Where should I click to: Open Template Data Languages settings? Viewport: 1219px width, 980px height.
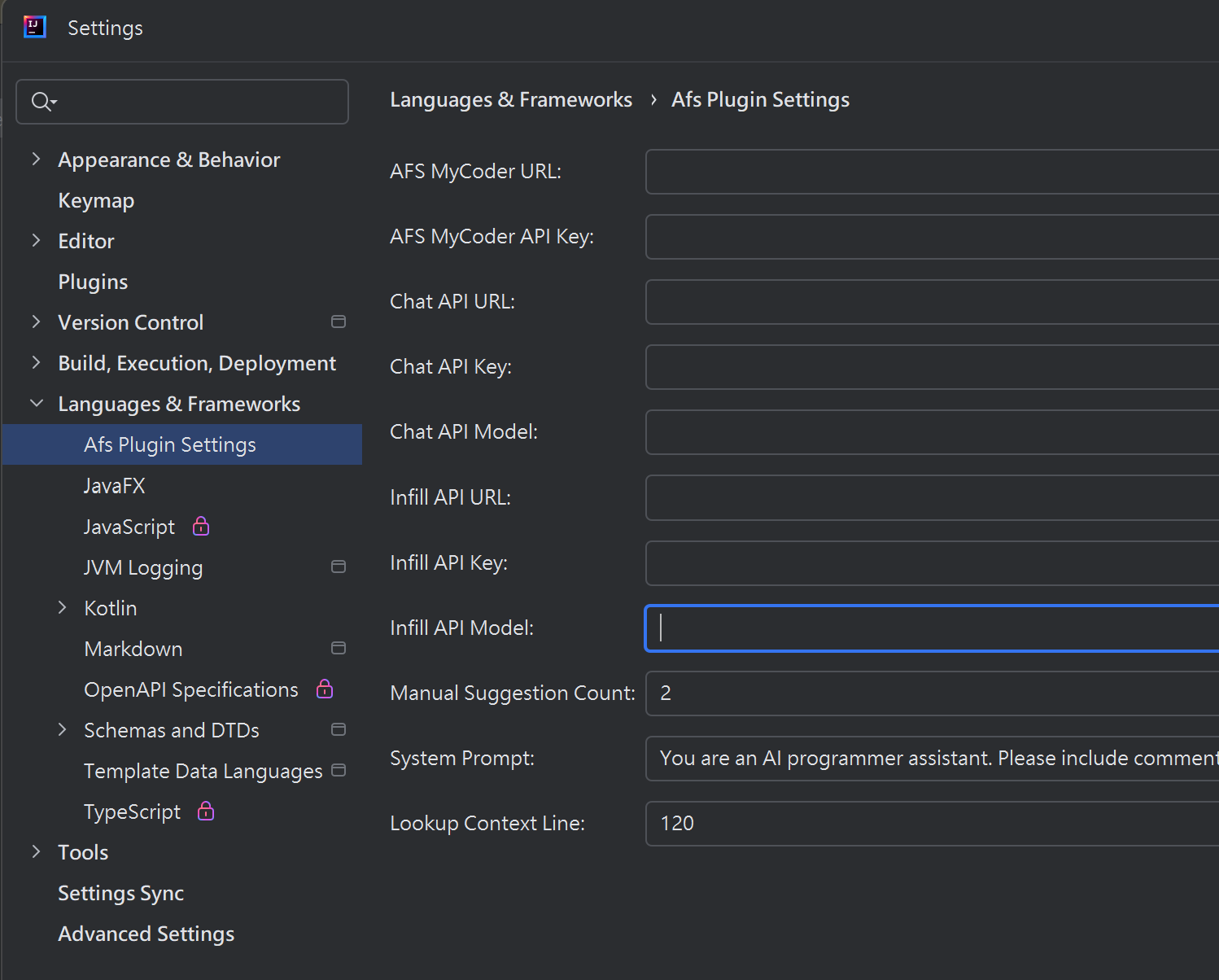click(203, 772)
